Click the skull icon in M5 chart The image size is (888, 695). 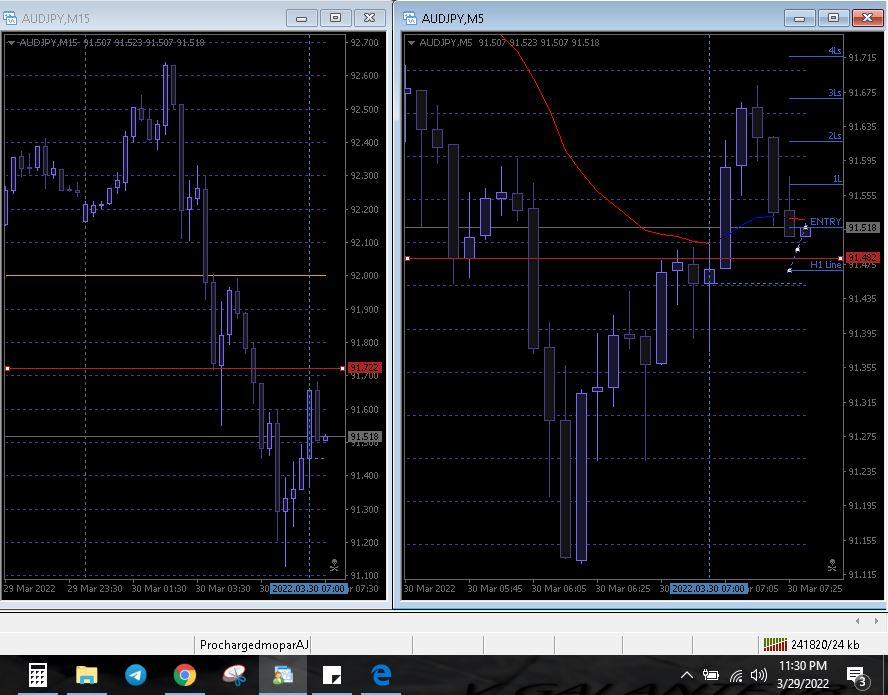click(x=832, y=564)
